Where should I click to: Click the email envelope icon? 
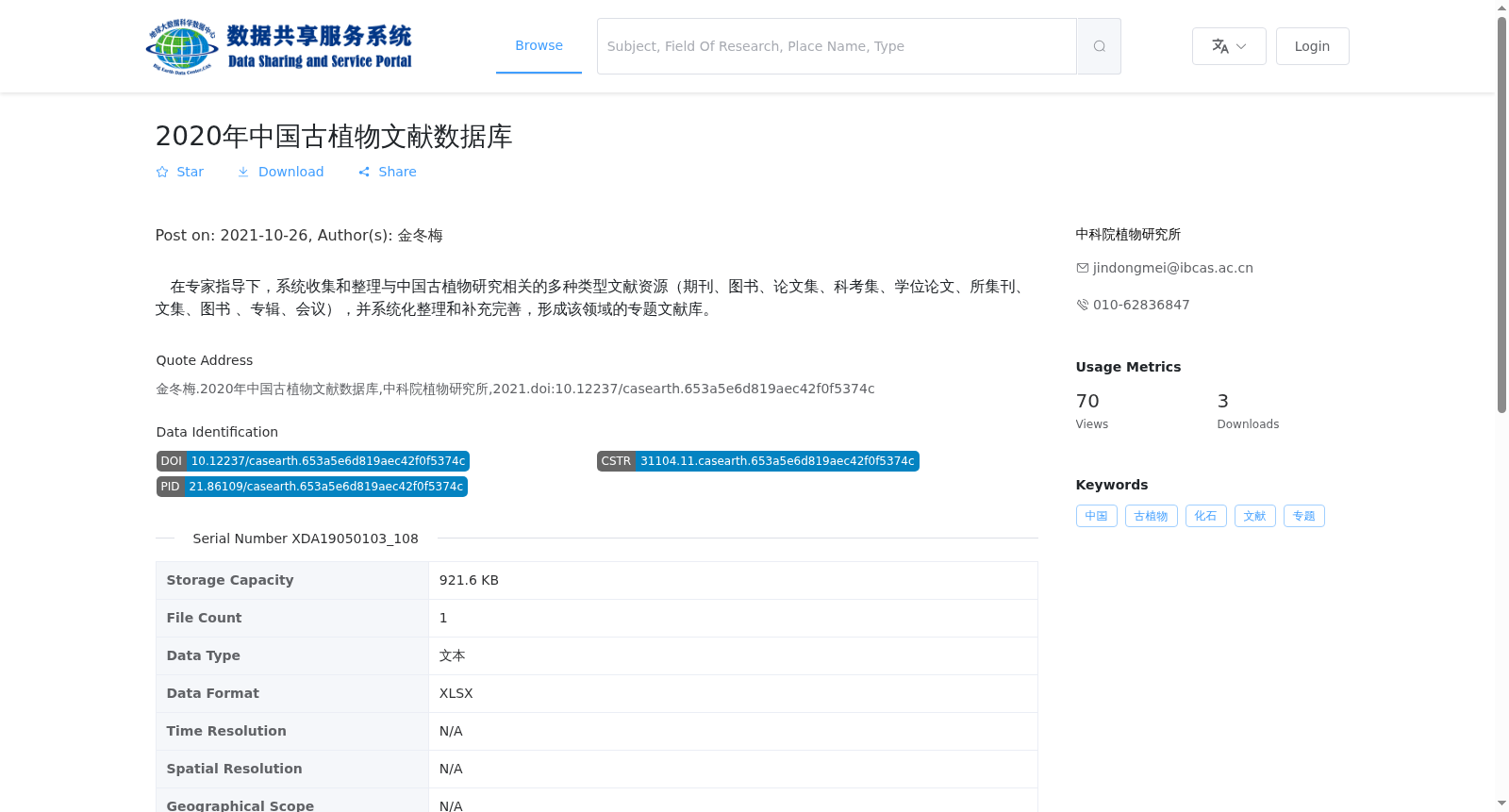pos(1083,268)
